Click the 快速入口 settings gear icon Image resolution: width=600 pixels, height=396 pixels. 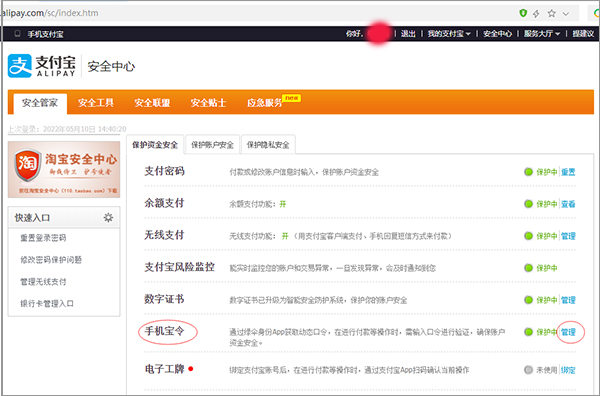[108, 218]
